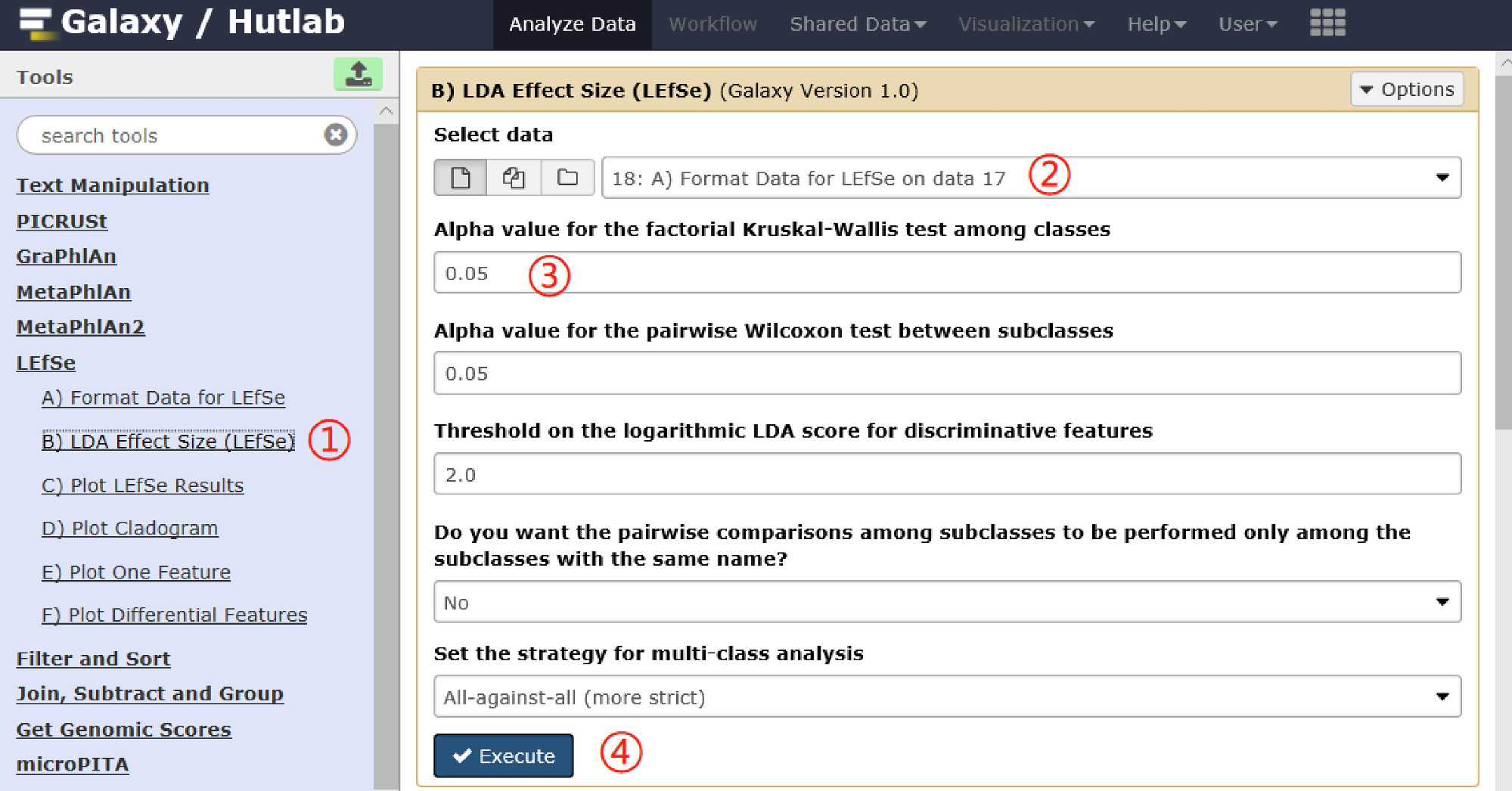Clear the search tools field
The width and height of the screenshot is (1512, 791).
[335, 135]
